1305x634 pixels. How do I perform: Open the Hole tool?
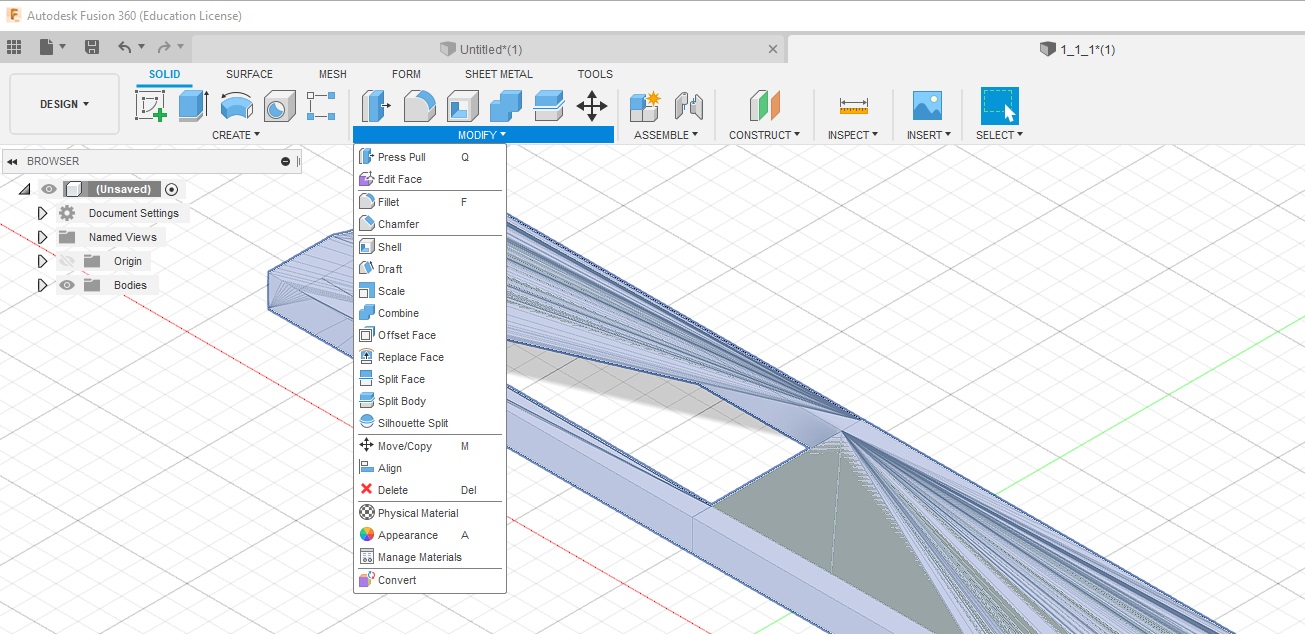[279, 105]
